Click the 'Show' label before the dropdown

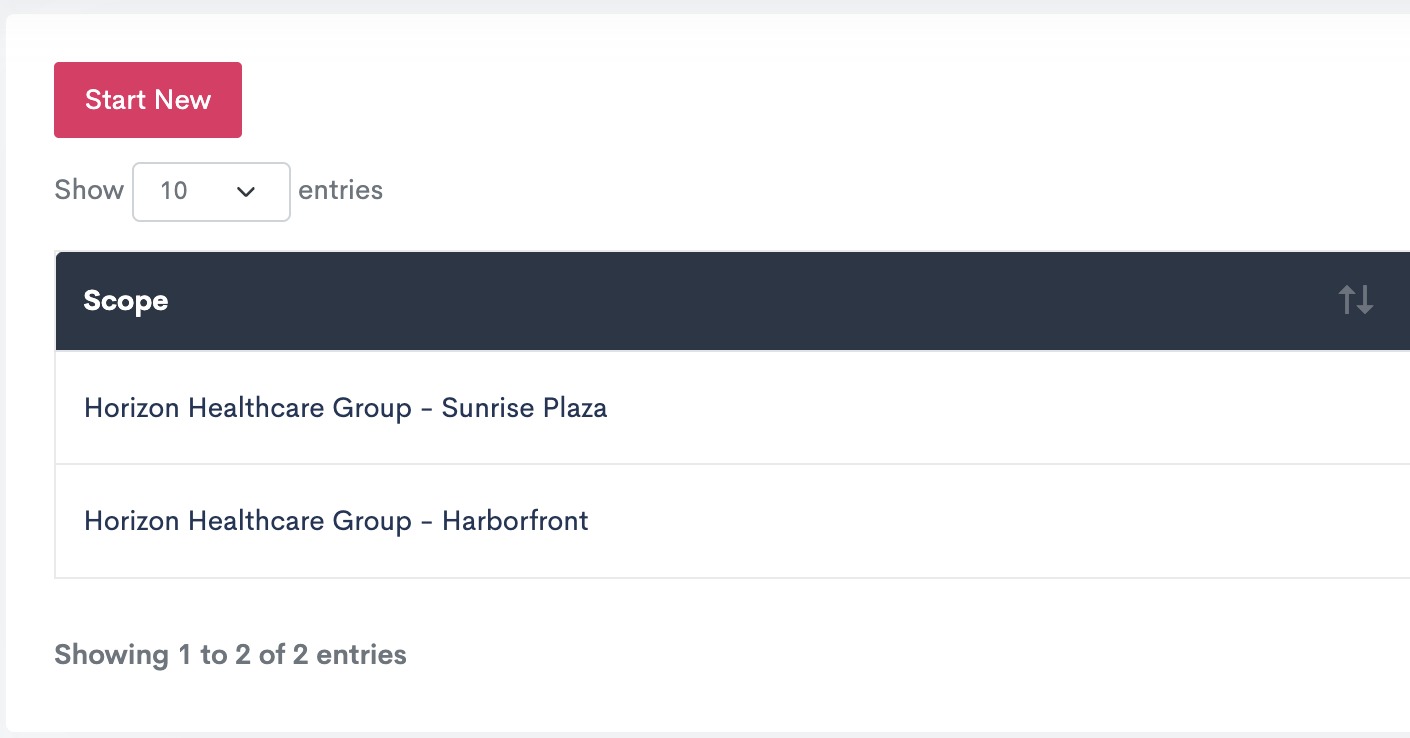[89, 190]
